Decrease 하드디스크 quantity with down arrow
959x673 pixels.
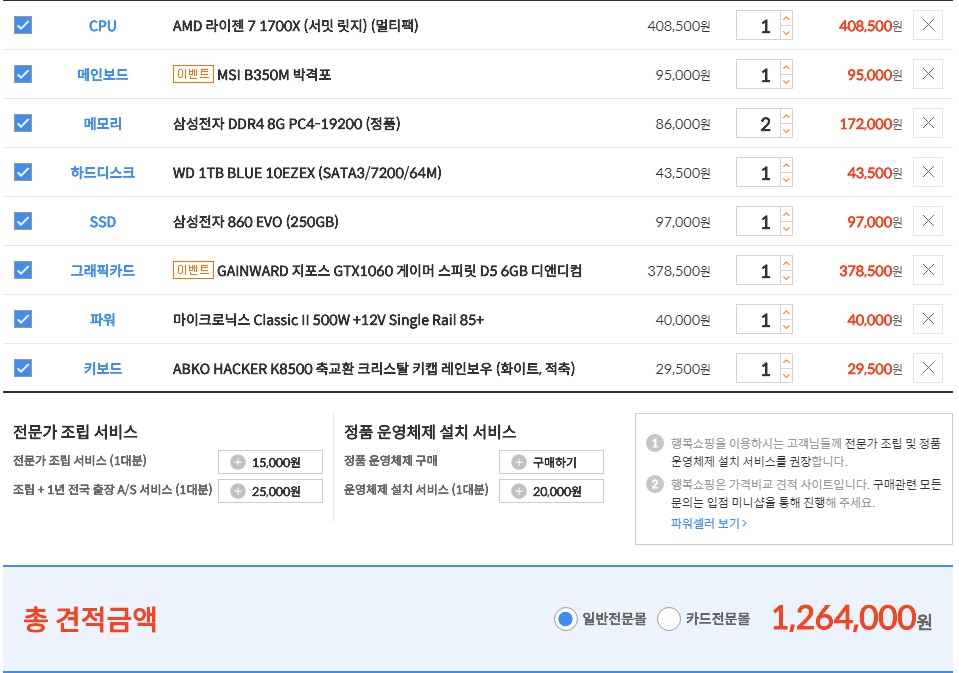click(x=787, y=179)
